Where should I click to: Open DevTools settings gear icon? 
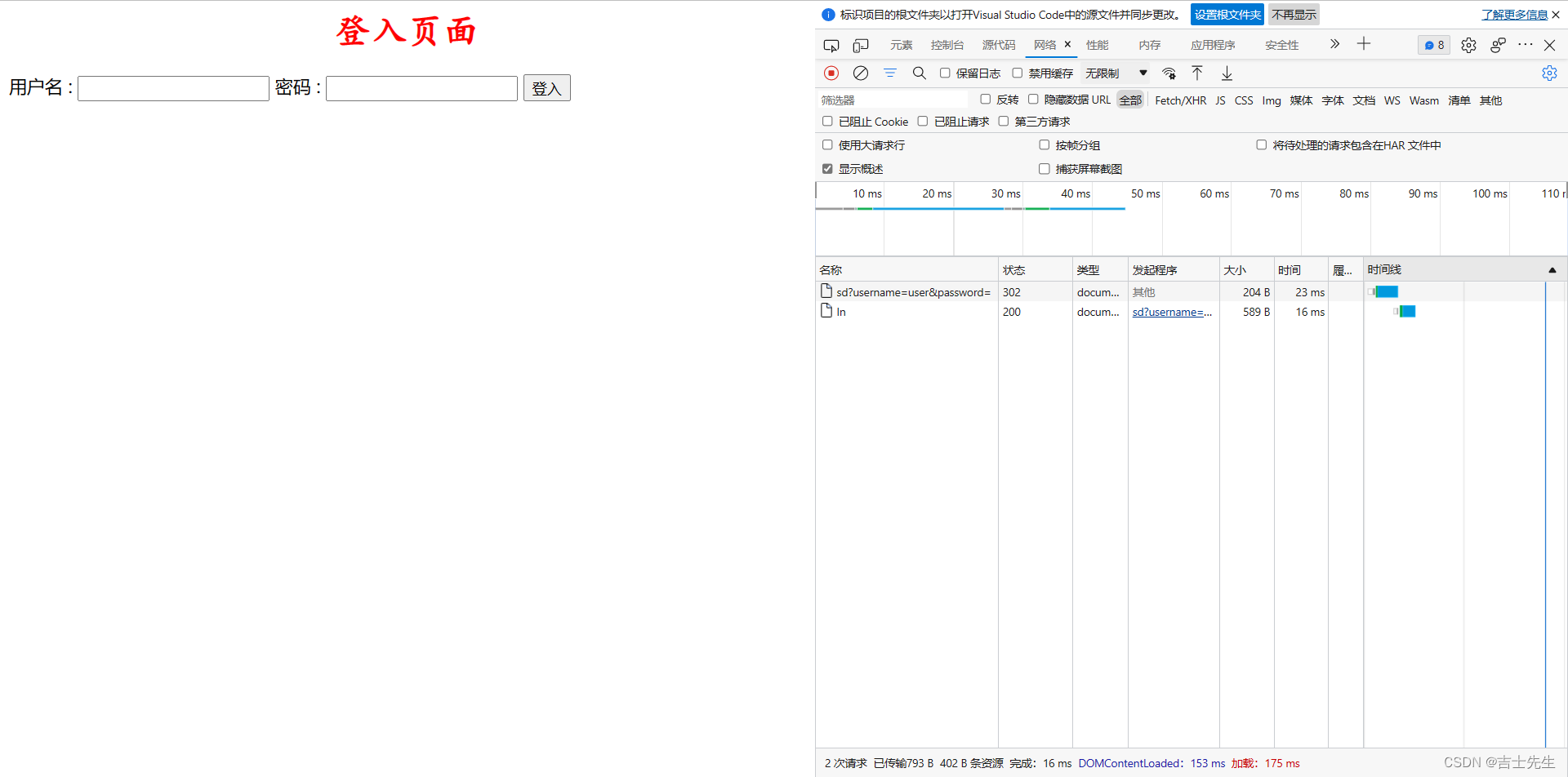coord(1468,46)
